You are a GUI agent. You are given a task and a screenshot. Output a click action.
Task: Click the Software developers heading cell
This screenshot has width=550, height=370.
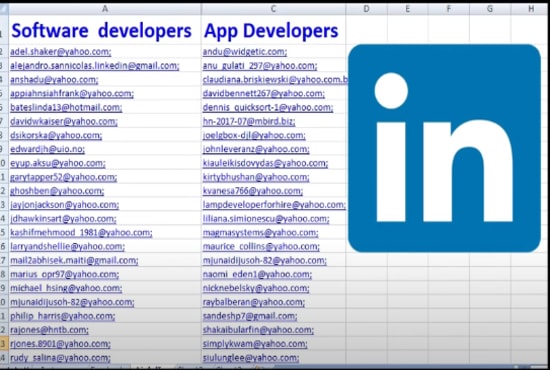(x=101, y=31)
